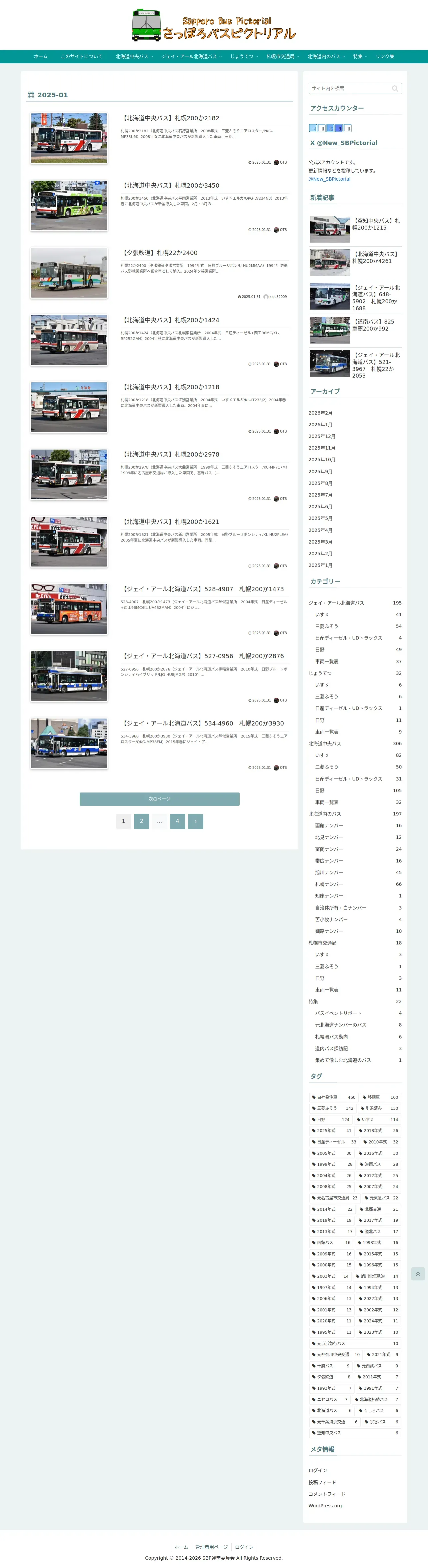Go to page 2 in pagination
The image size is (428, 1568).
click(141, 821)
